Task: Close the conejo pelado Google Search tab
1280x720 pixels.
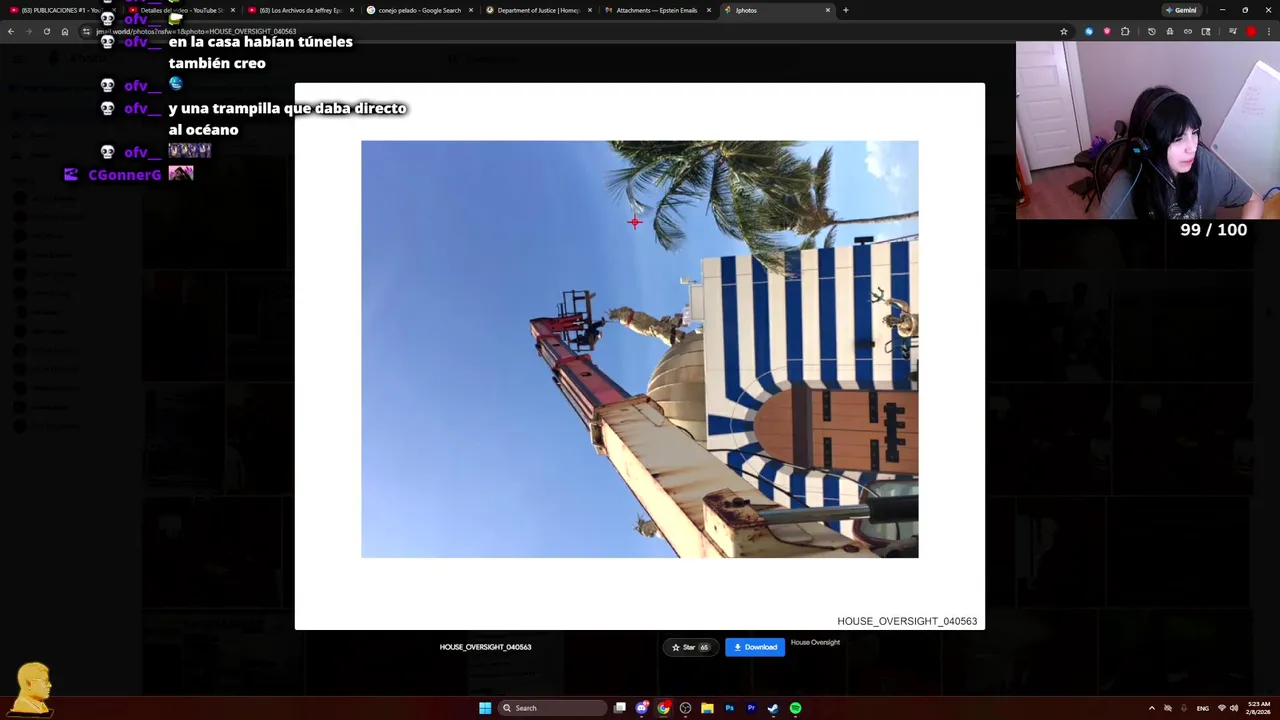Action: (471, 10)
